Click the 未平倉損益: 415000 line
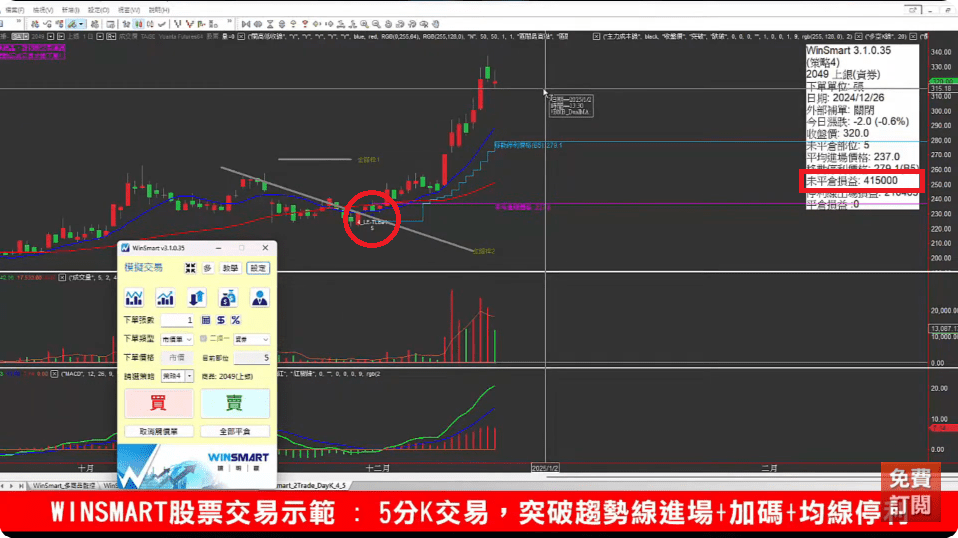The height and width of the screenshot is (538, 958). [x=852, y=181]
